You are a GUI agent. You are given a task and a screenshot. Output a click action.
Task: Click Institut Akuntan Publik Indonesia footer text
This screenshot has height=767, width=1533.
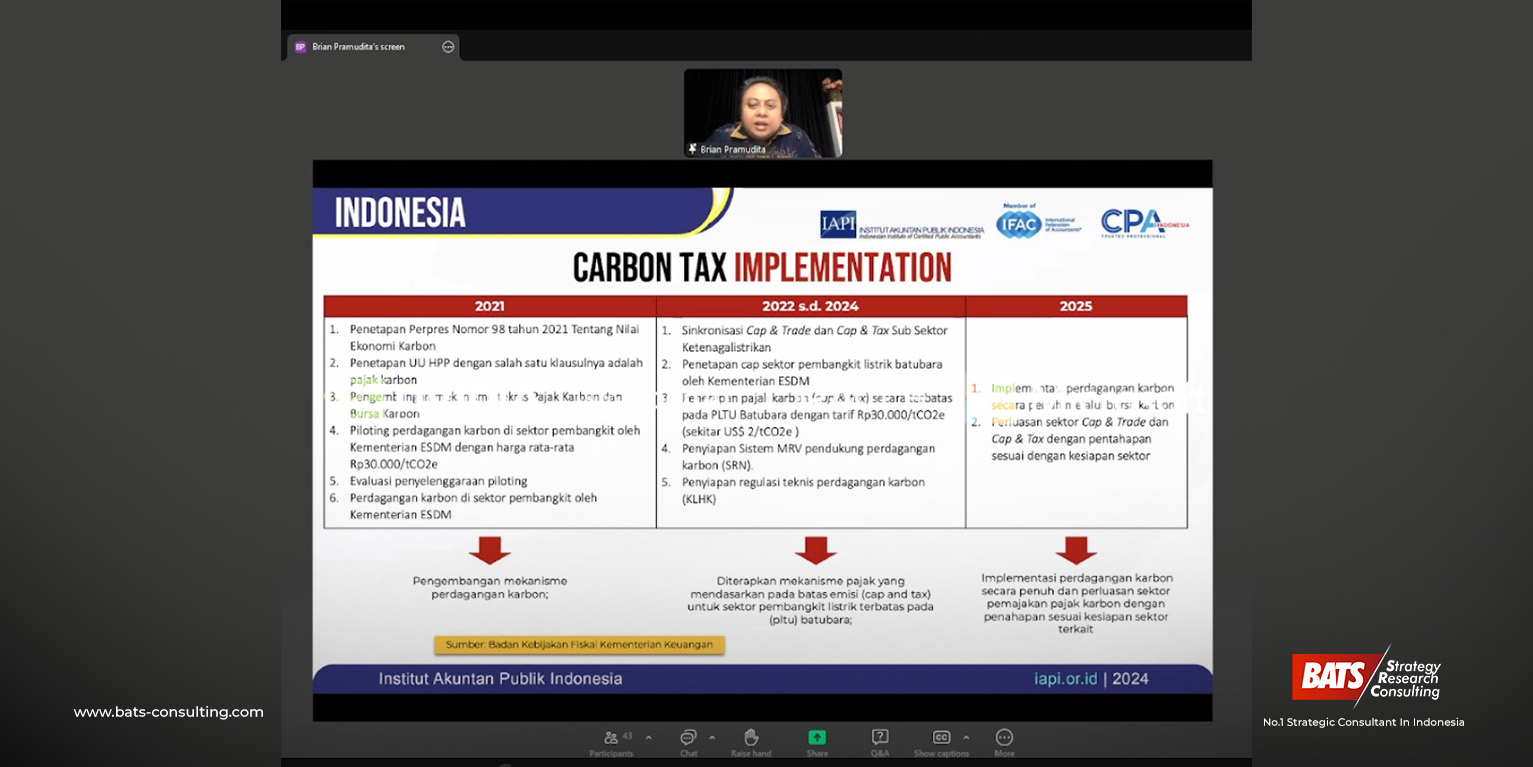500,679
